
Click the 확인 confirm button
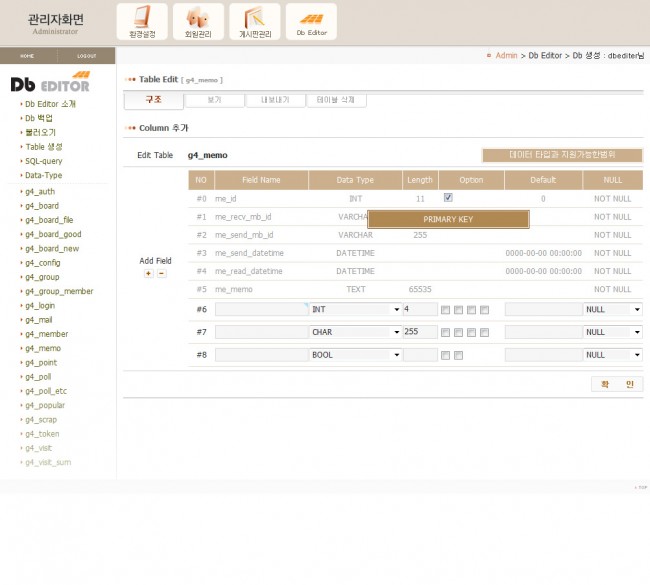point(616,384)
